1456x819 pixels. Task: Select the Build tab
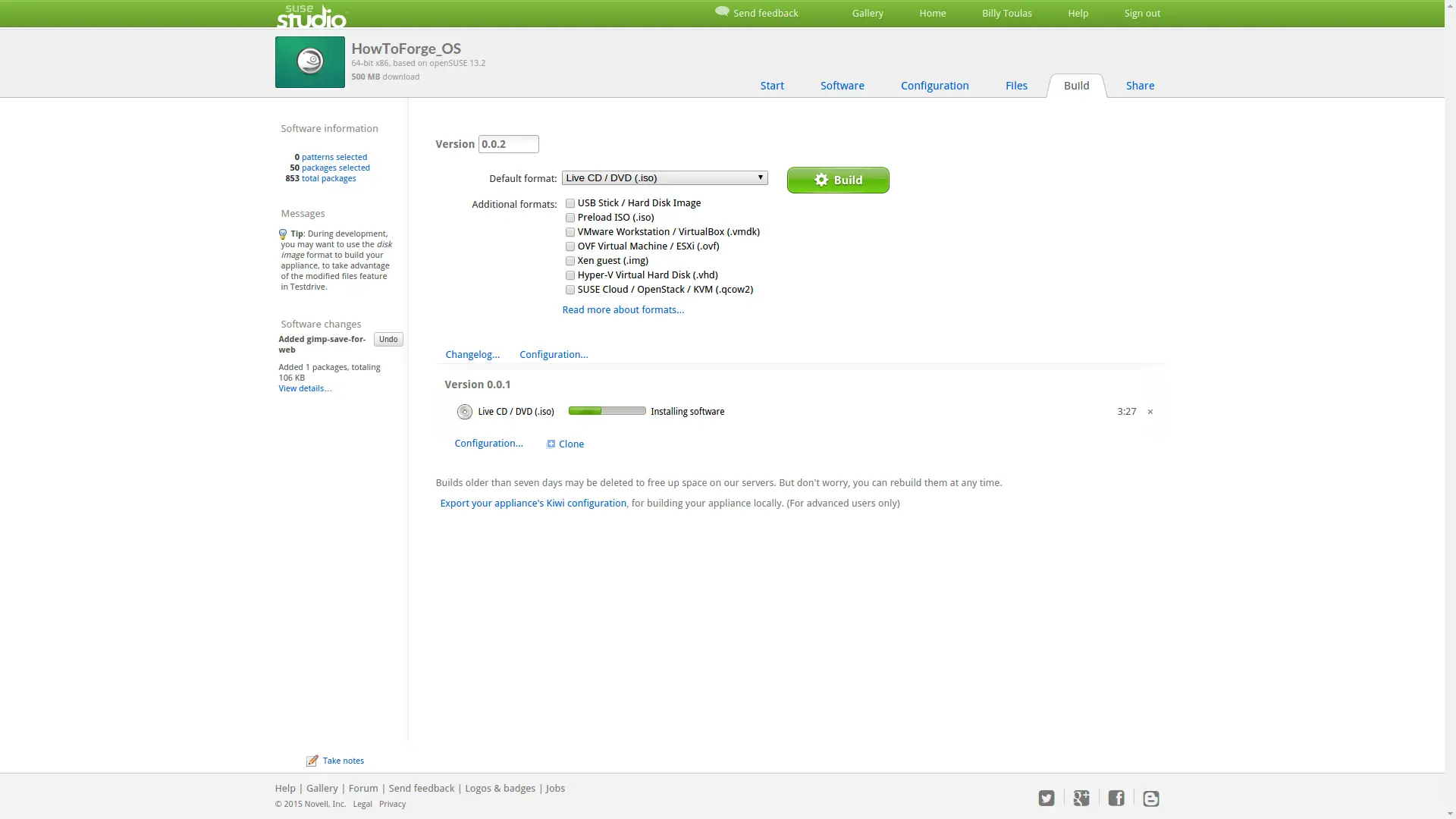tap(1076, 86)
